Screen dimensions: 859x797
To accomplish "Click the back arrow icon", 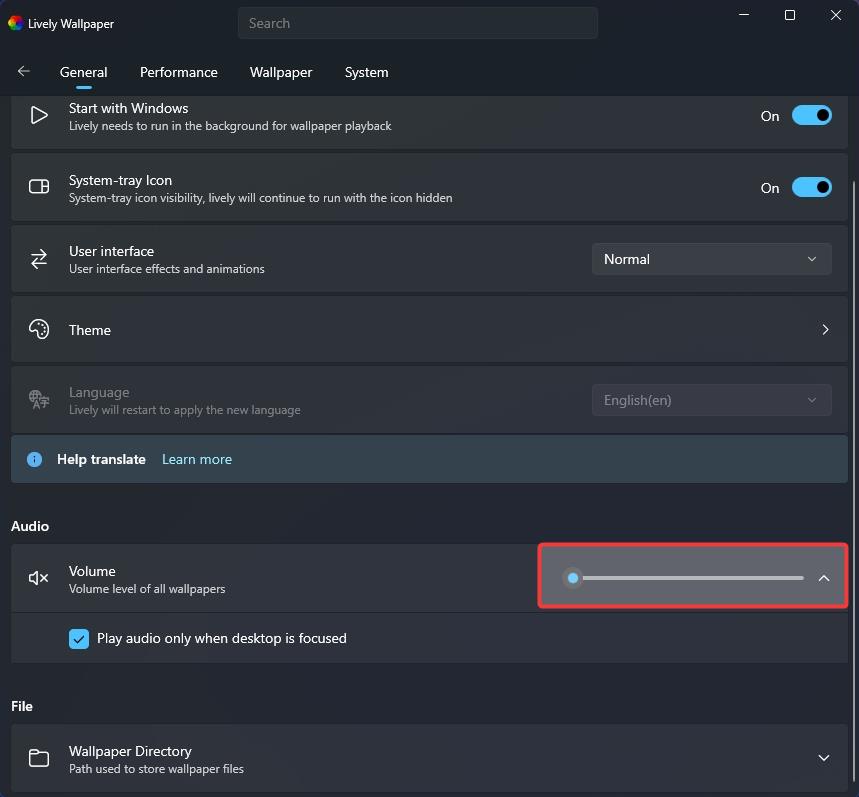I will coord(24,72).
